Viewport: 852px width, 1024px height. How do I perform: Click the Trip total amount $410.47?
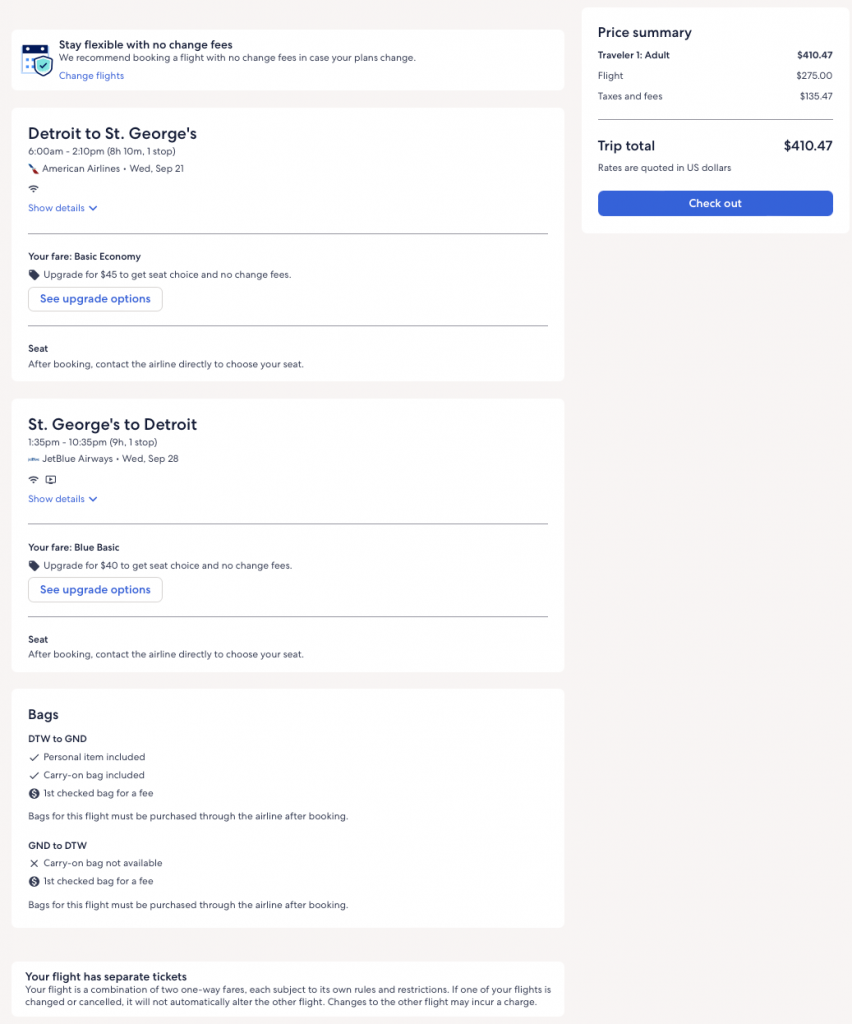coord(808,146)
